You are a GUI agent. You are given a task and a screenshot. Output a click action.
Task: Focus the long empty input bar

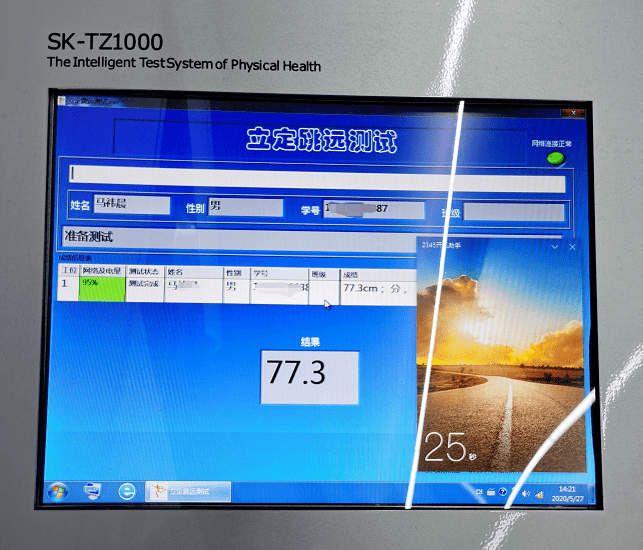click(317, 178)
